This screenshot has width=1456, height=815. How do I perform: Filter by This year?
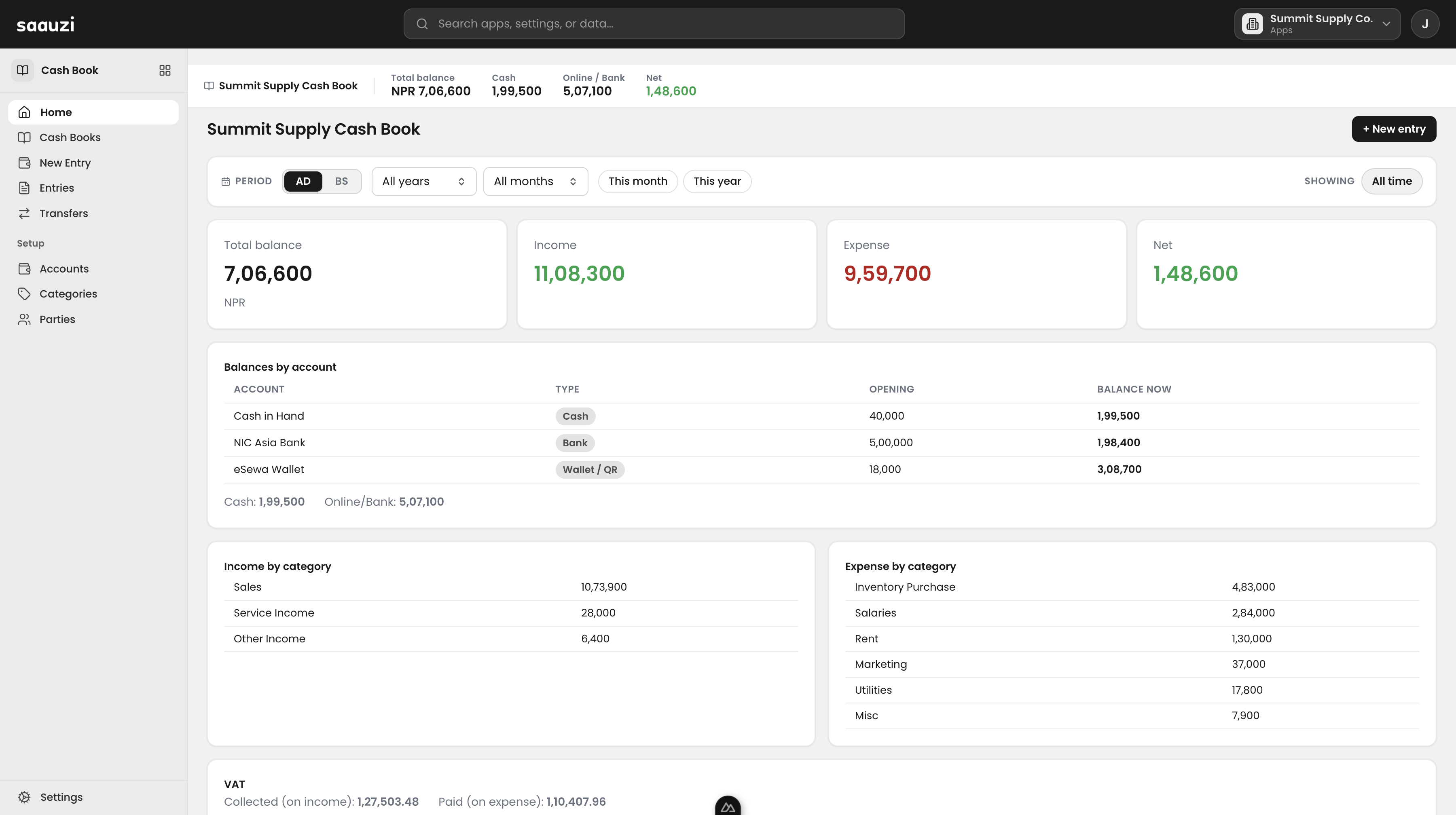click(x=717, y=181)
